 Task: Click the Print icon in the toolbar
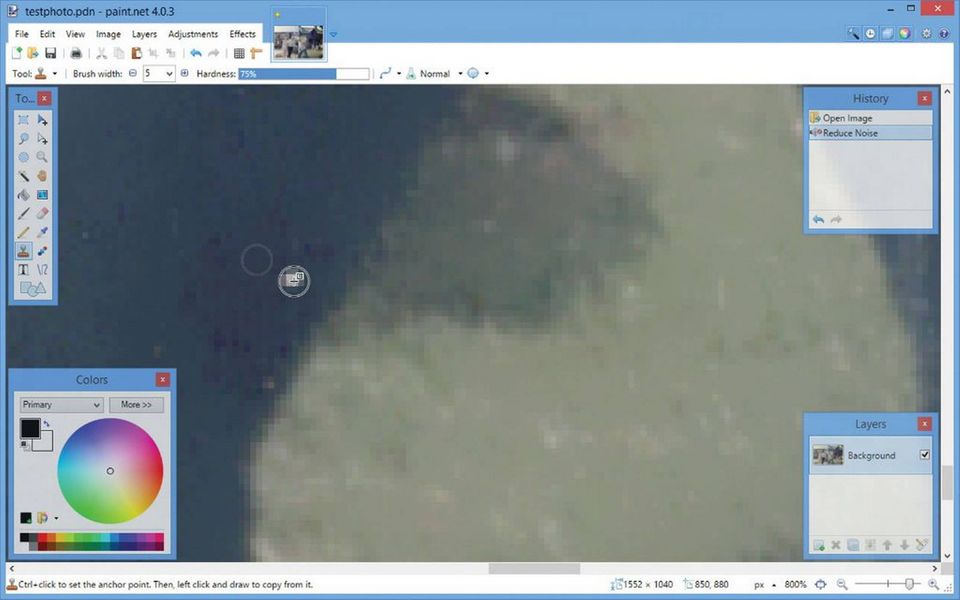tap(76, 53)
